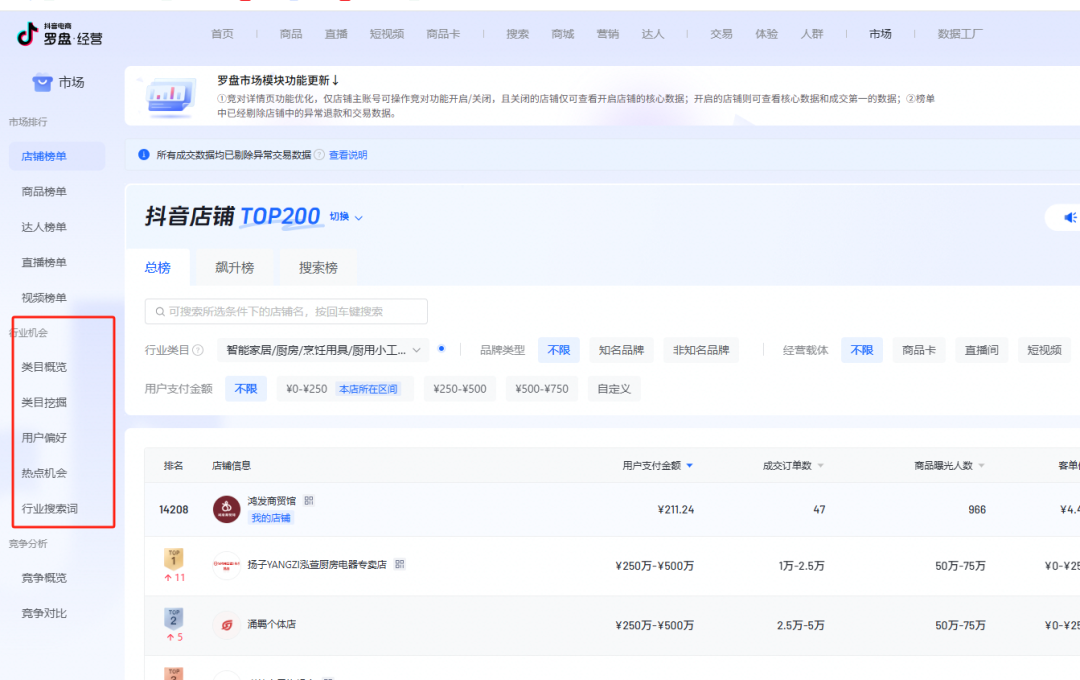Focus the store name search field
The width and height of the screenshot is (1080, 680).
(x=286, y=311)
